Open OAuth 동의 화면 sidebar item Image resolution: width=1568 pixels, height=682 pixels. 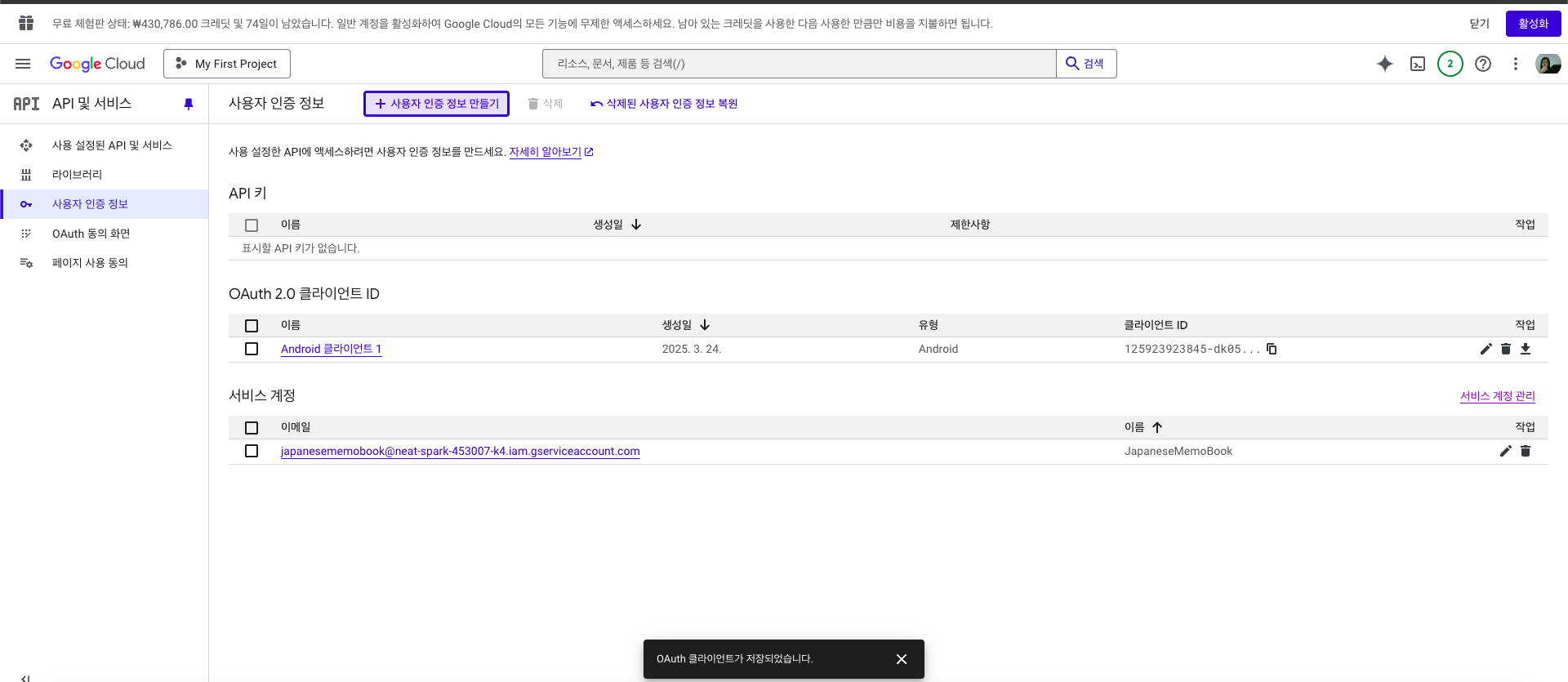point(105,234)
